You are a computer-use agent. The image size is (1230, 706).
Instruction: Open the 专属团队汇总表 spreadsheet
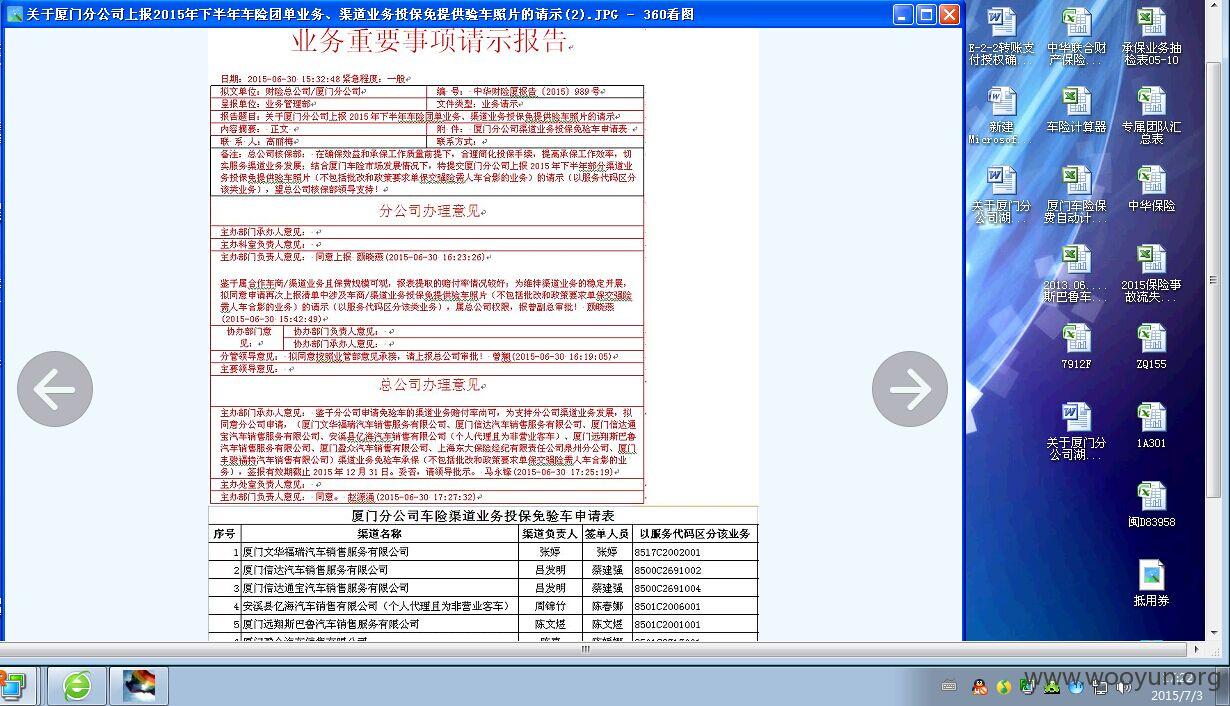1151,116
